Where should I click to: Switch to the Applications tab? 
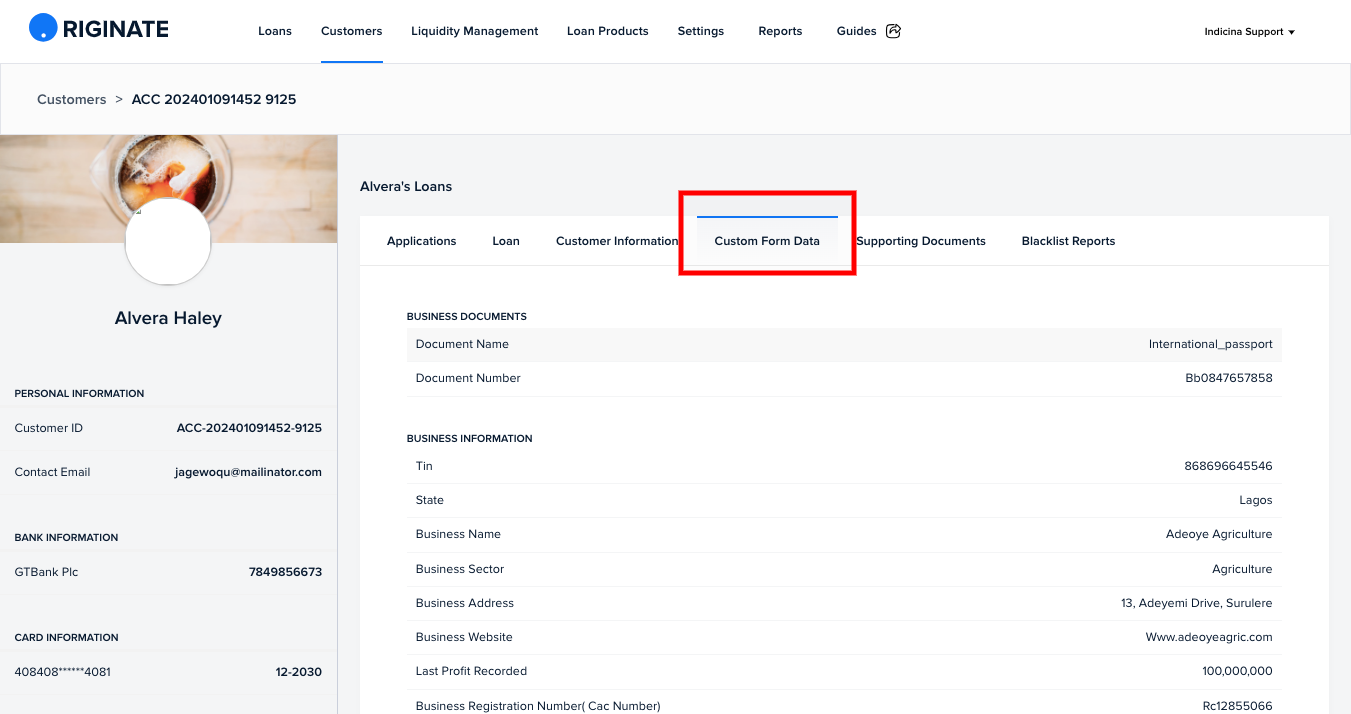coord(422,241)
